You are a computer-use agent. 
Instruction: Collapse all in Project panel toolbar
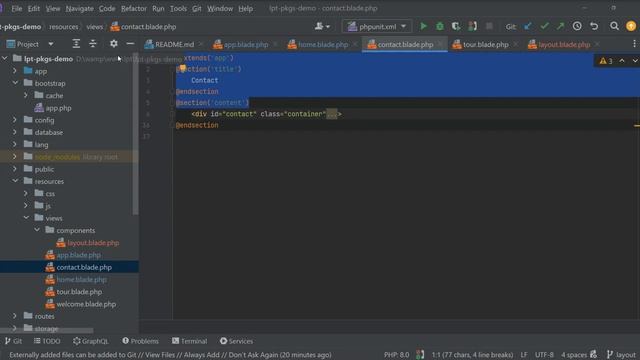[93, 44]
